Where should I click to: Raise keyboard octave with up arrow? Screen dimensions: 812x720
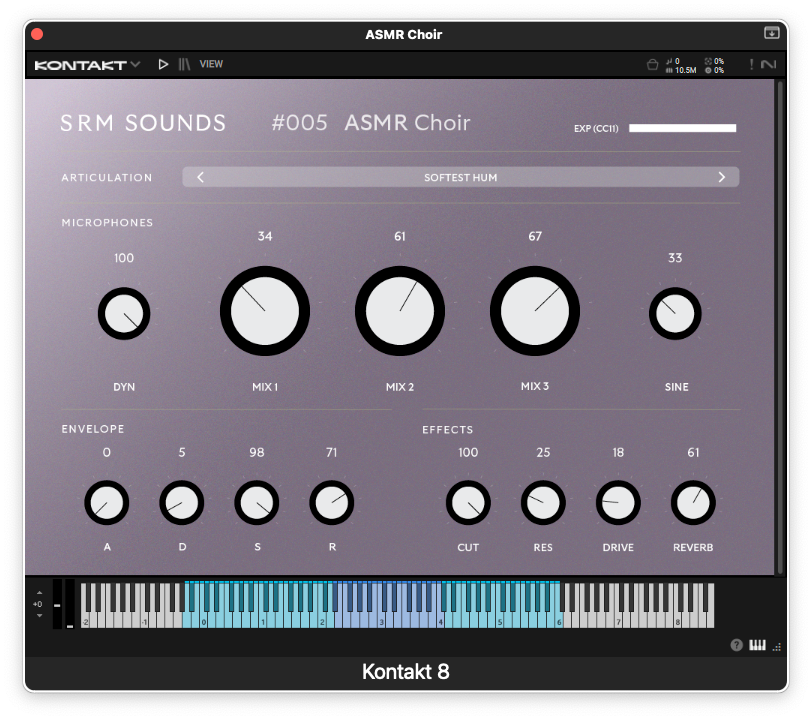pos(39,593)
